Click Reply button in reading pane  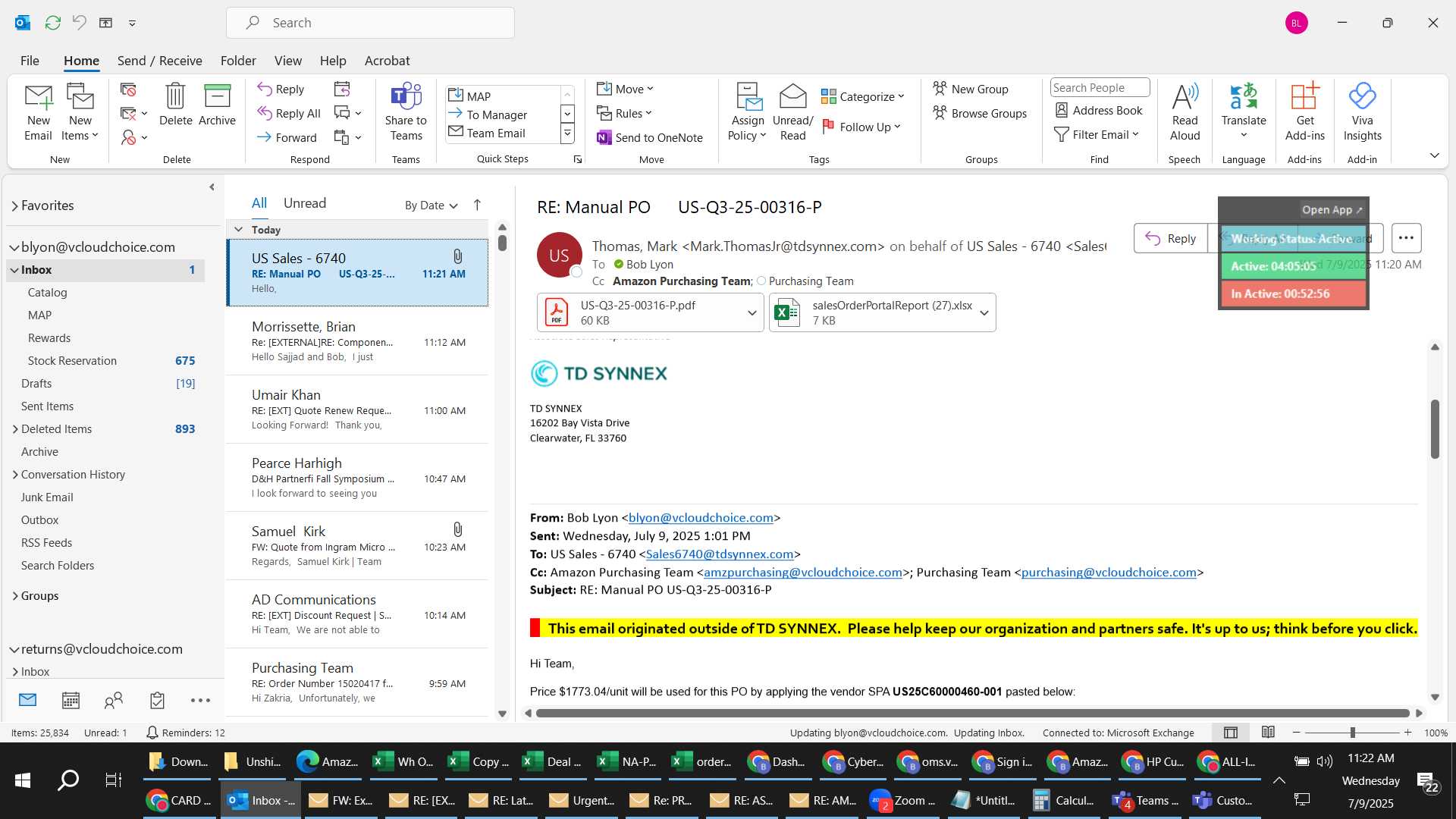pyautogui.click(x=1171, y=238)
